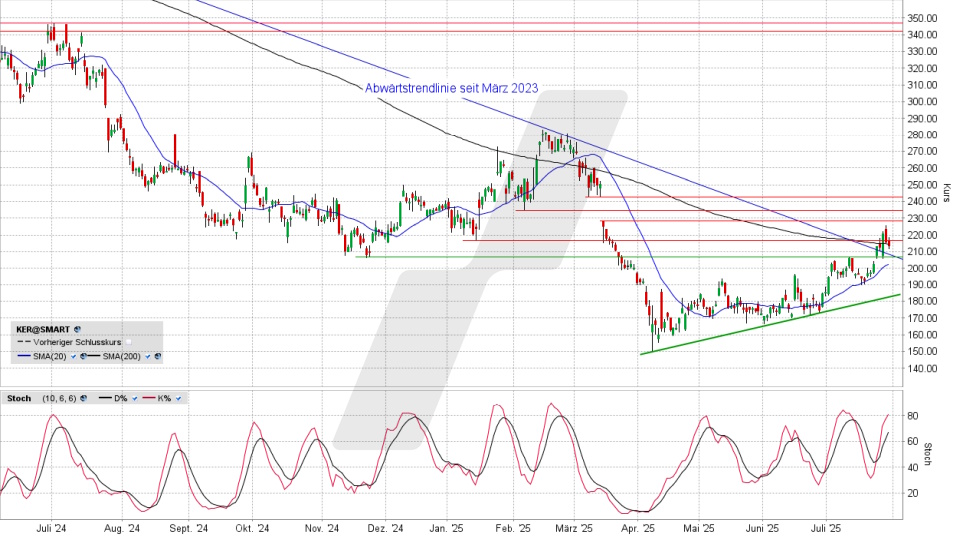
Task: Open the SMA(200) settings icon
Action: point(157,356)
